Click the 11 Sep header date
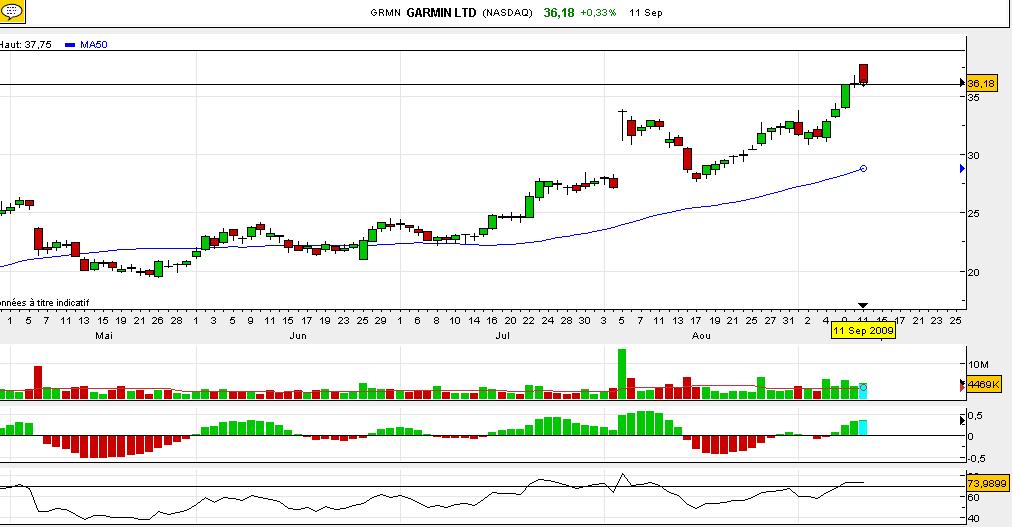This screenshot has width=1013, height=527. [645, 12]
